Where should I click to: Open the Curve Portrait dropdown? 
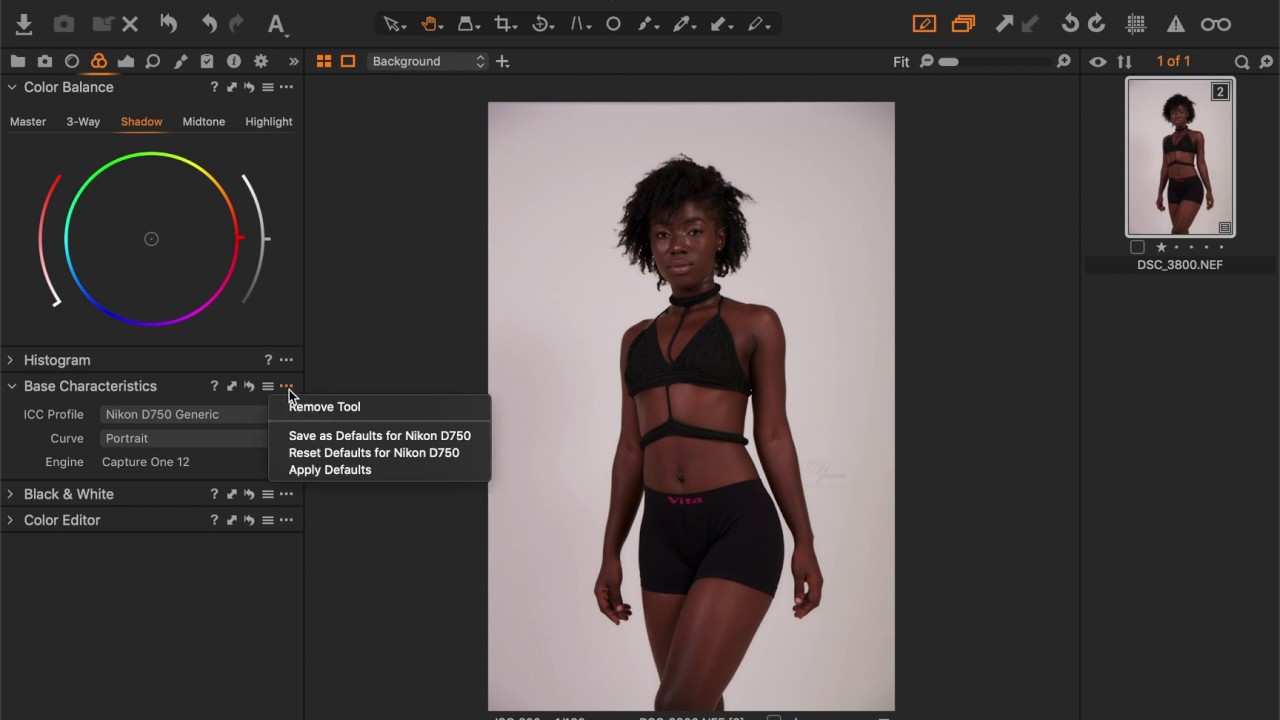[185, 438]
